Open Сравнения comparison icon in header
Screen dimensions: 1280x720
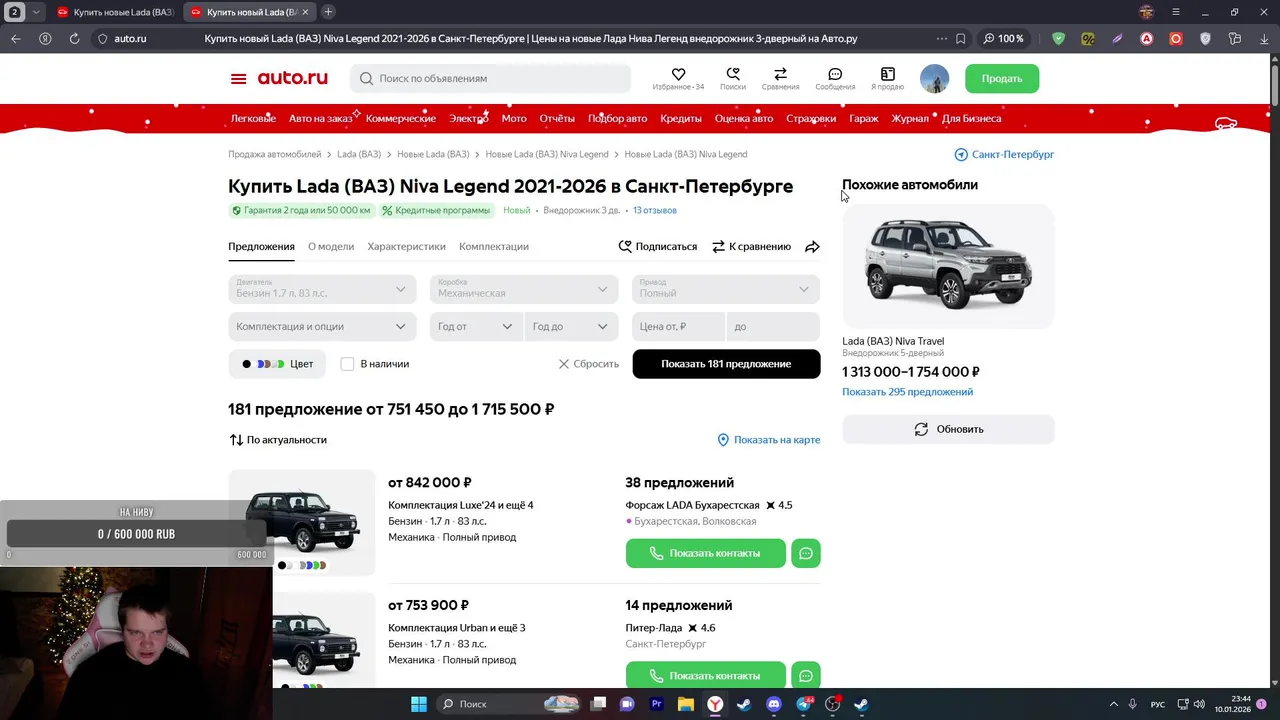780,75
